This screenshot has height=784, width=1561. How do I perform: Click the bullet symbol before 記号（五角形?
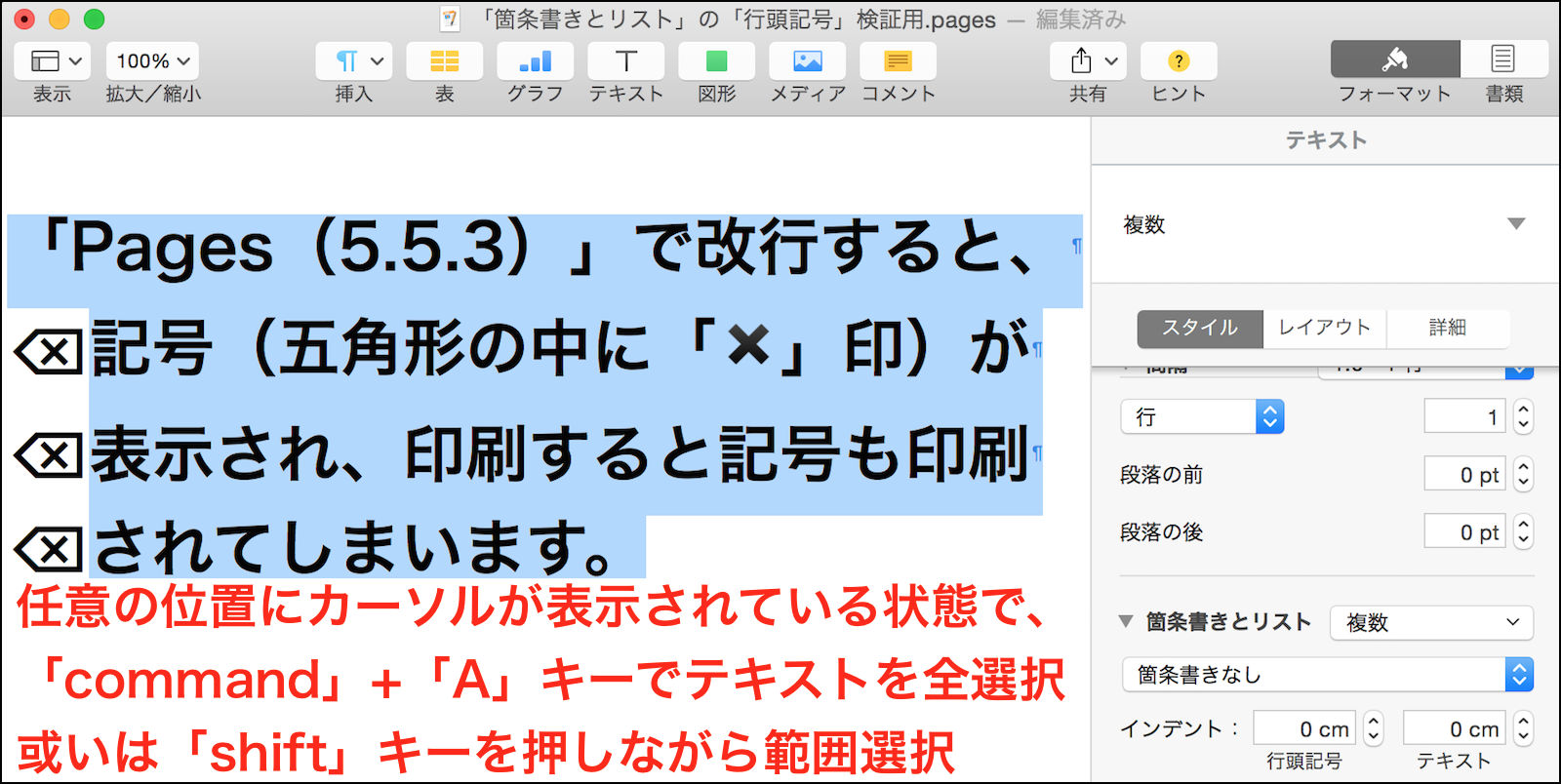pos(49,352)
